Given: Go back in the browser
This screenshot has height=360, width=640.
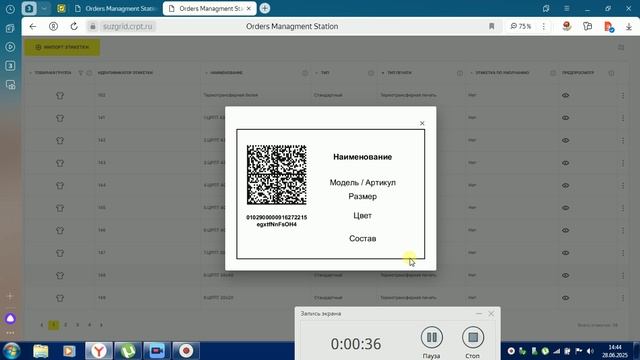Looking at the screenshot, I should pyautogui.click(x=33, y=26).
